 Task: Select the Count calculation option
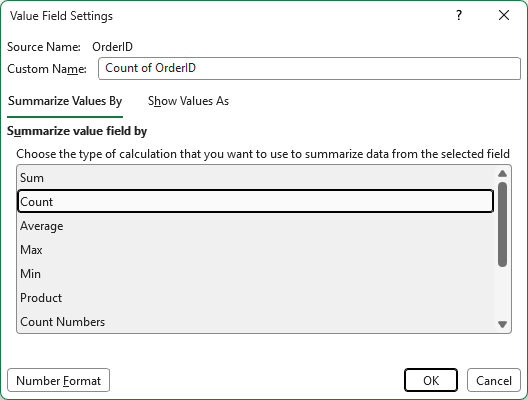coord(255,201)
